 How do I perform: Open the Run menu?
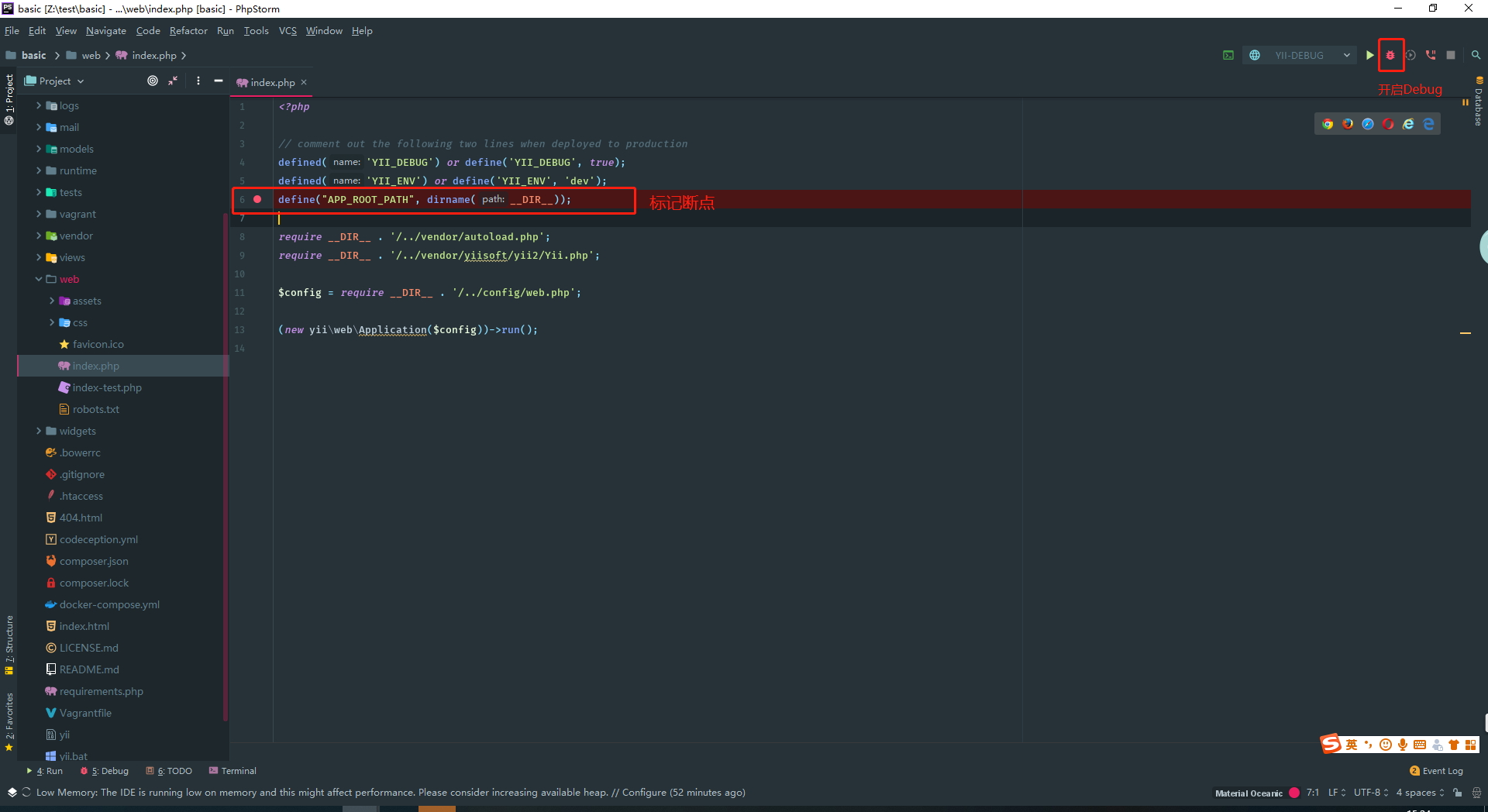tap(226, 31)
